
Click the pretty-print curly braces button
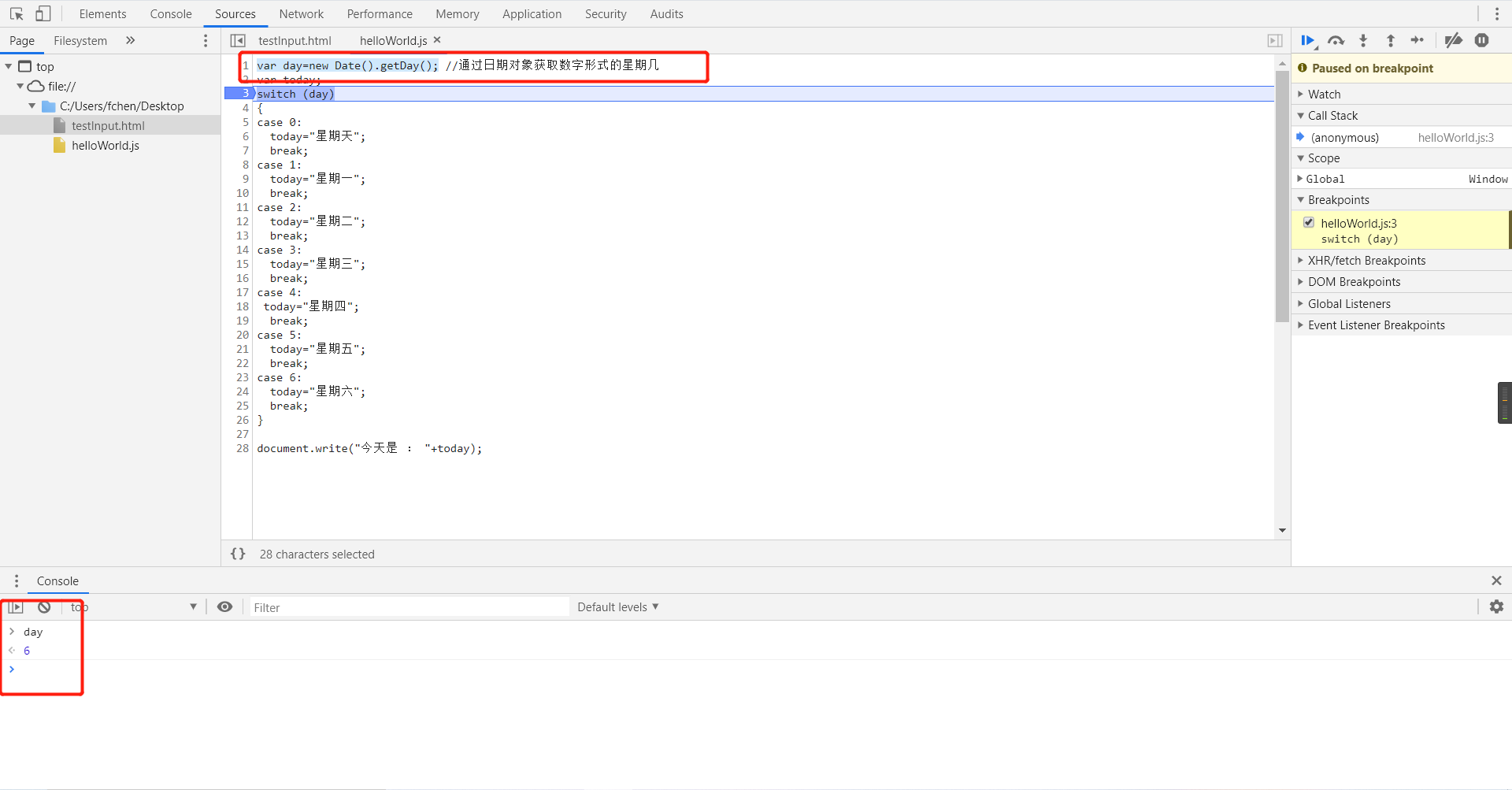pos(238,554)
